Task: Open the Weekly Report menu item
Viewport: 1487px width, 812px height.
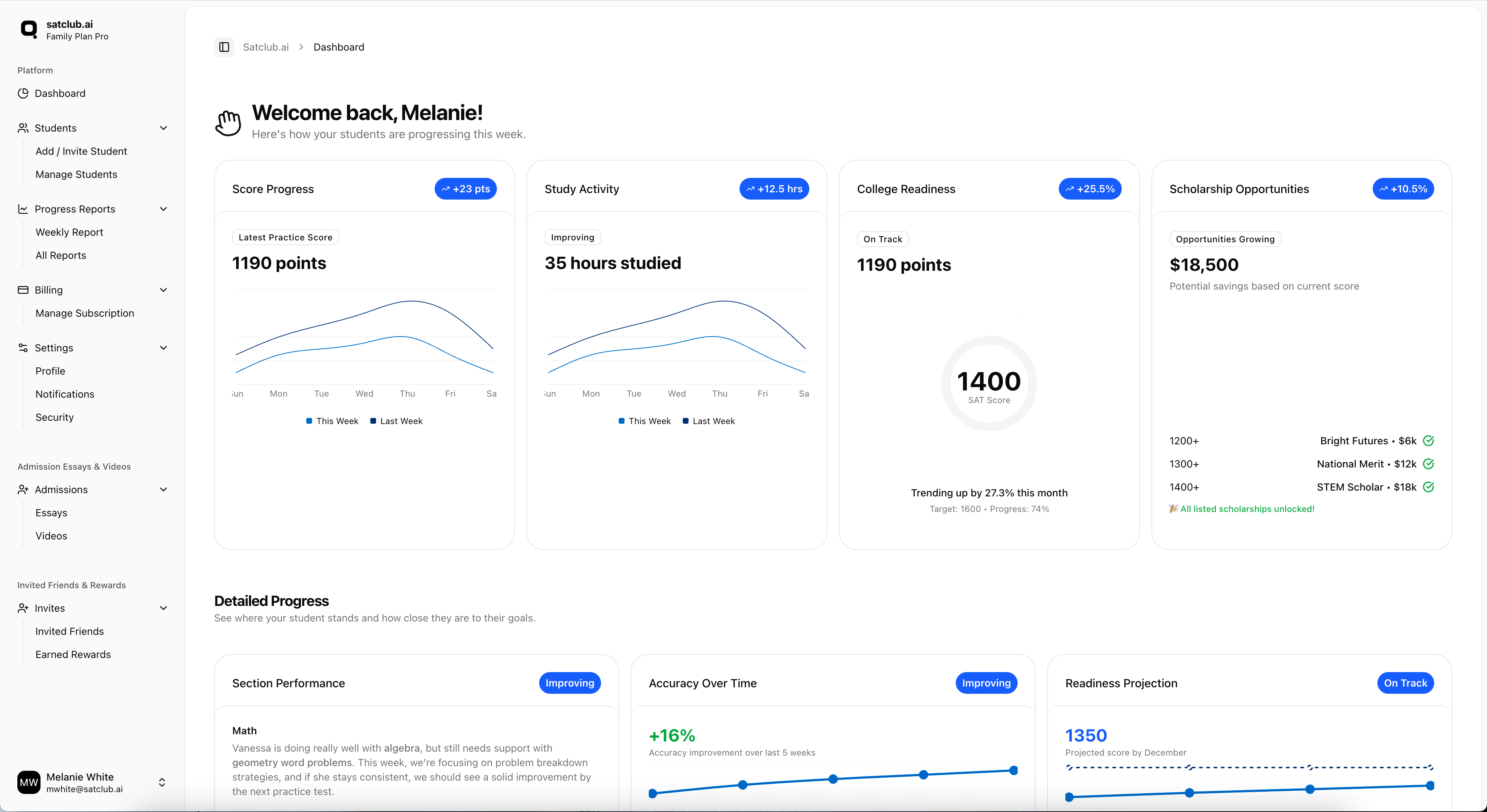Action: (x=69, y=232)
